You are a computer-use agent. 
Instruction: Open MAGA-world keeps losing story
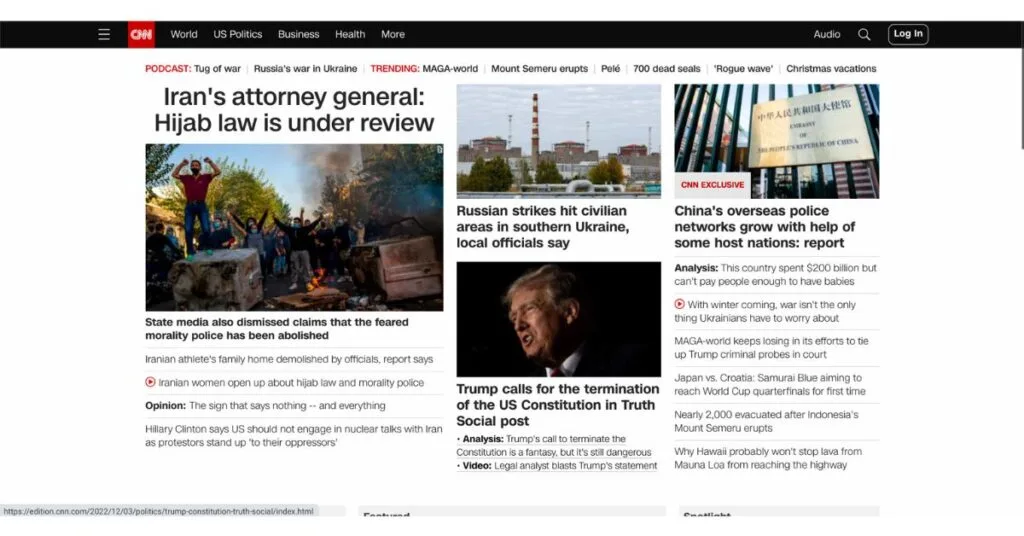click(771, 347)
